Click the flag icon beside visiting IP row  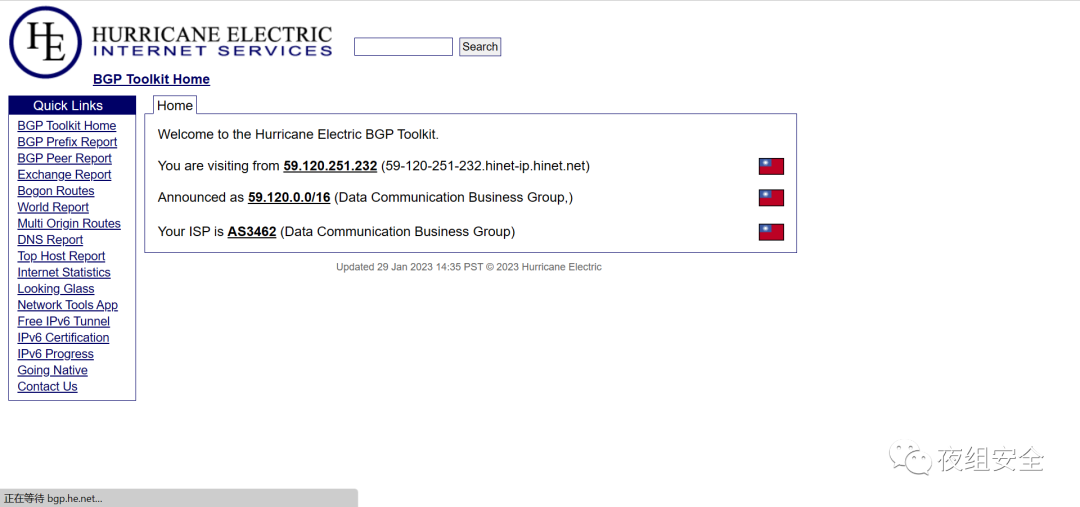click(771, 166)
